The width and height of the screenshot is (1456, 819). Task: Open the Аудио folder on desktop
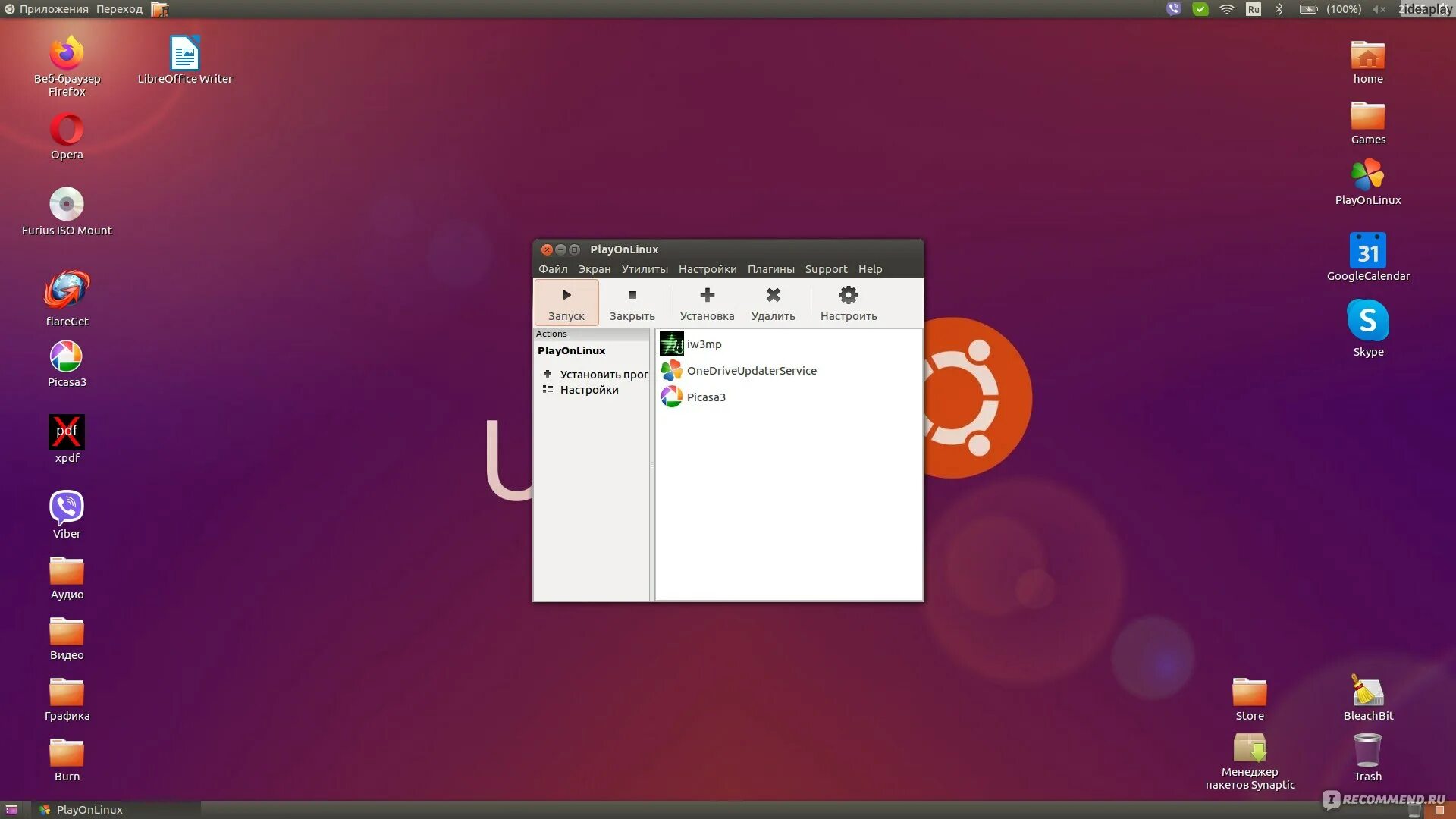[x=67, y=578]
